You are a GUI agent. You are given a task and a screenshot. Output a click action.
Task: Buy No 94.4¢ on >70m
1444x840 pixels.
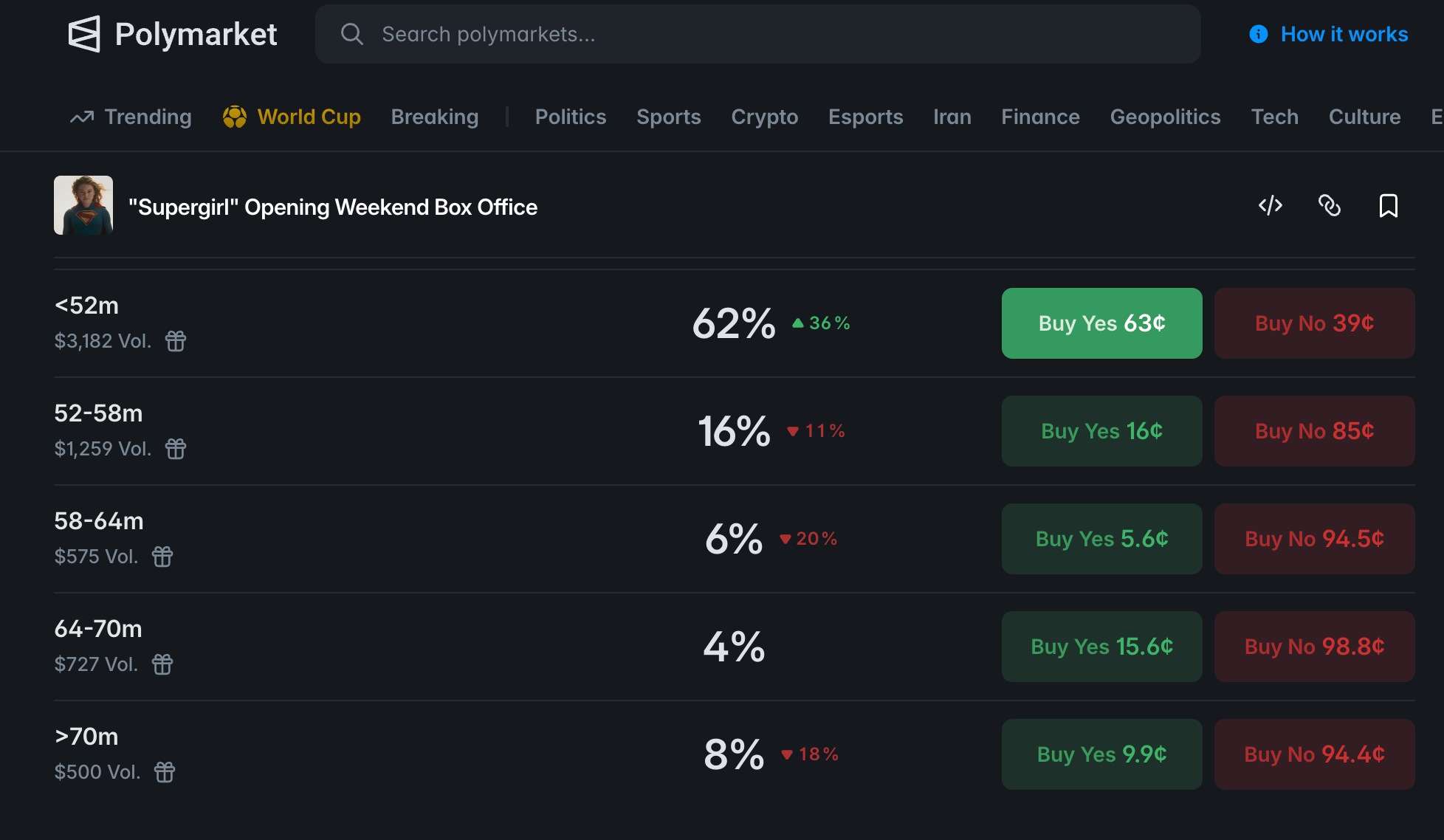(1315, 754)
